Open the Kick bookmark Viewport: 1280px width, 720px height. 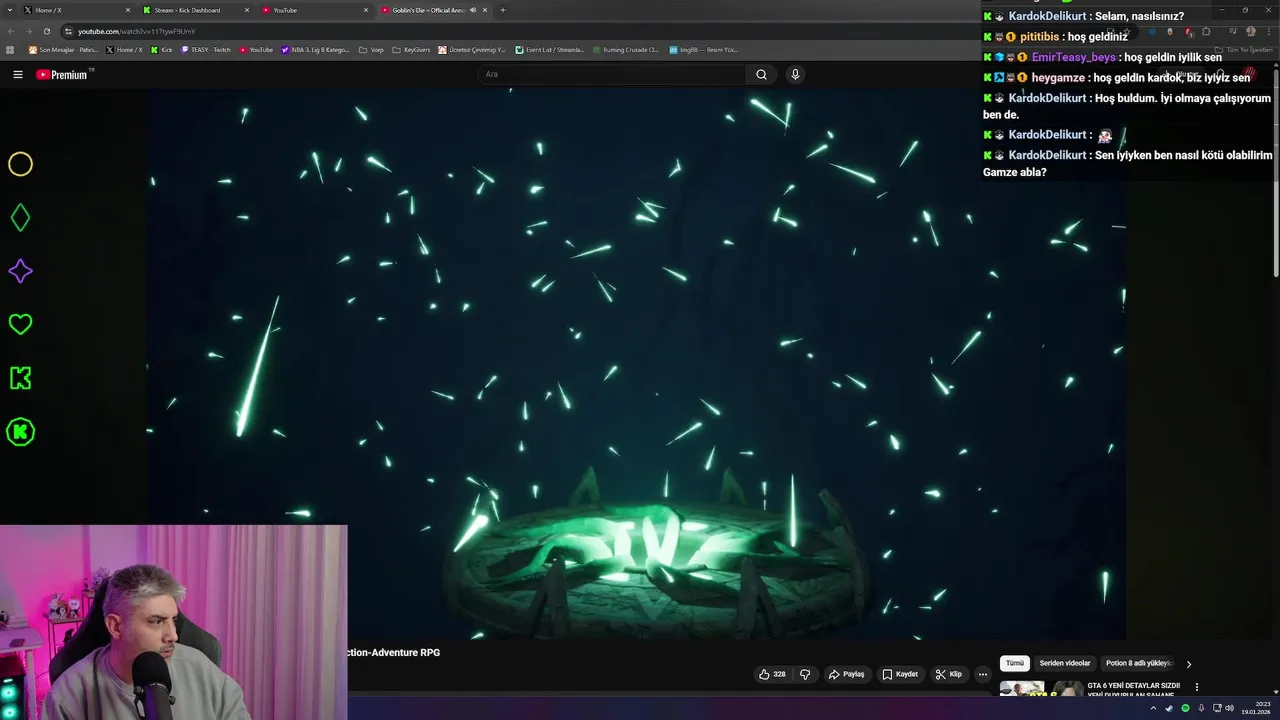pos(162,49)
